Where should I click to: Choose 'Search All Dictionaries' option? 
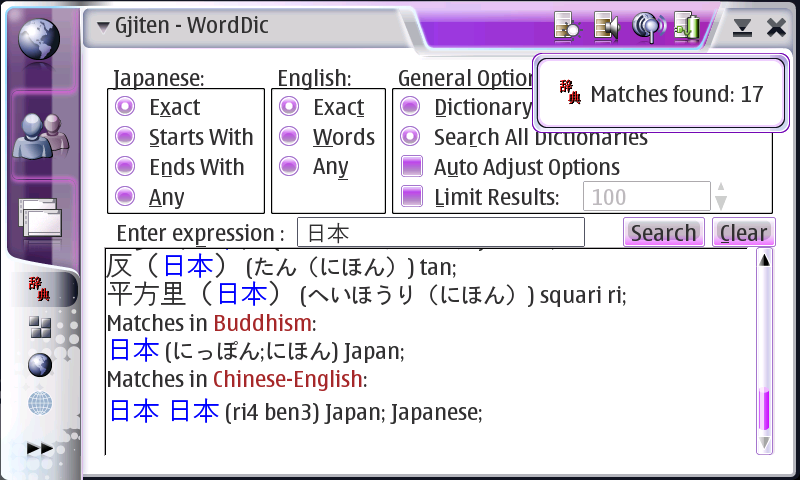tap(411, 137)
